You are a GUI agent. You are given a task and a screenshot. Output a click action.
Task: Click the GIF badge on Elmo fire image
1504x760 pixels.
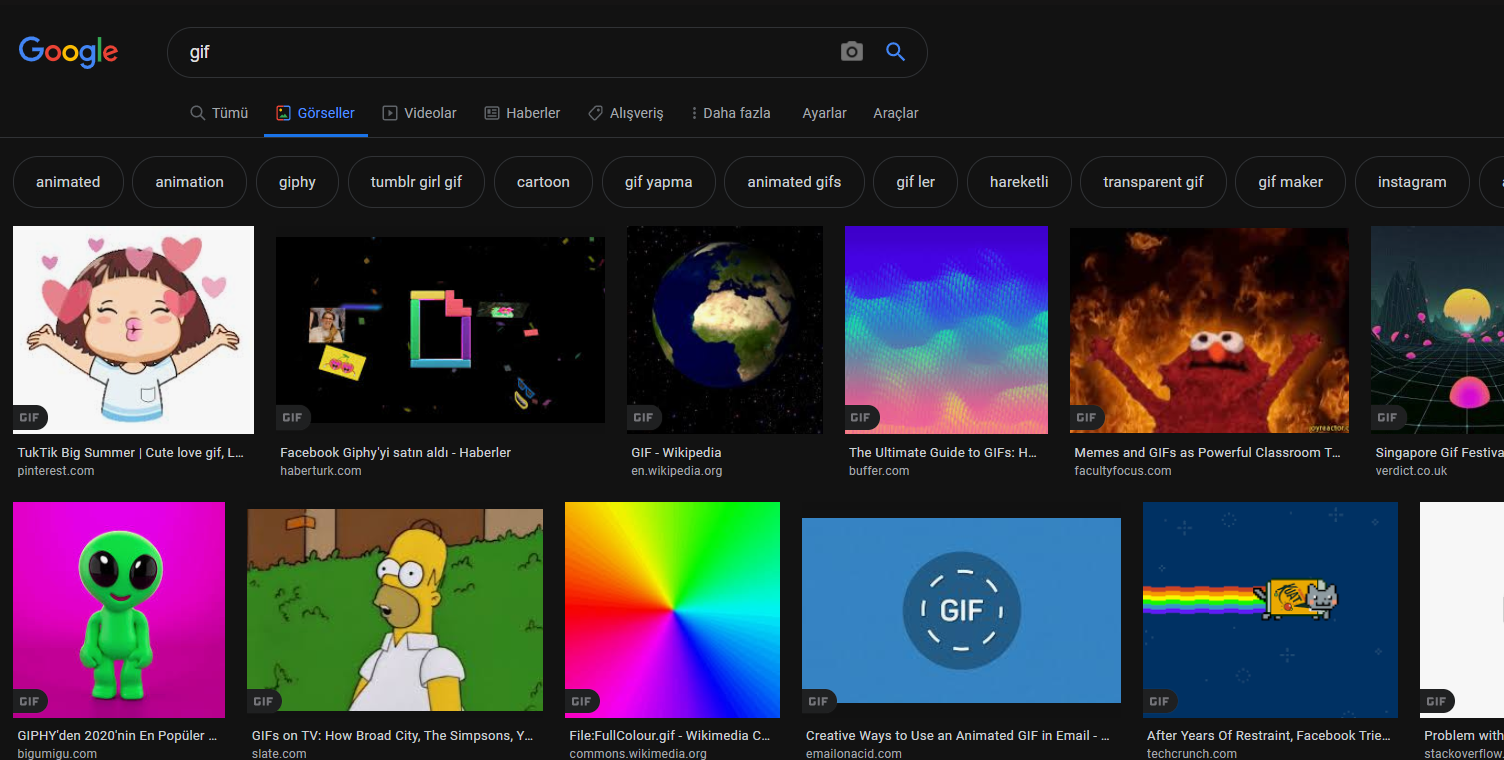pyautogui.click(x=1086, y=418)
